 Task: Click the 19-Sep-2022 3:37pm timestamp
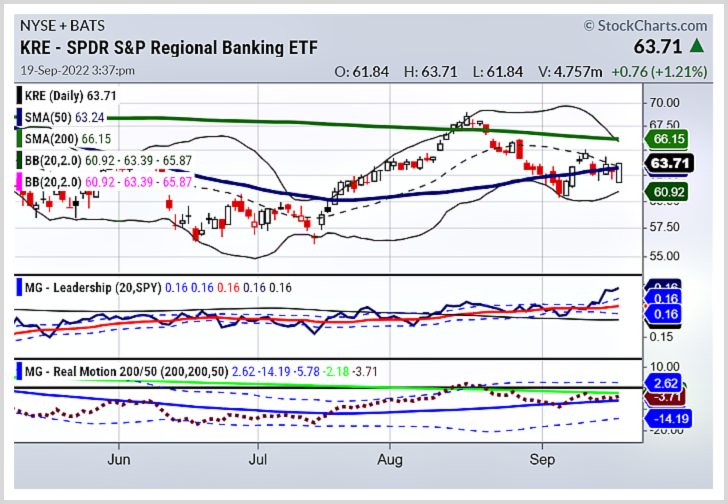[78, 71]
